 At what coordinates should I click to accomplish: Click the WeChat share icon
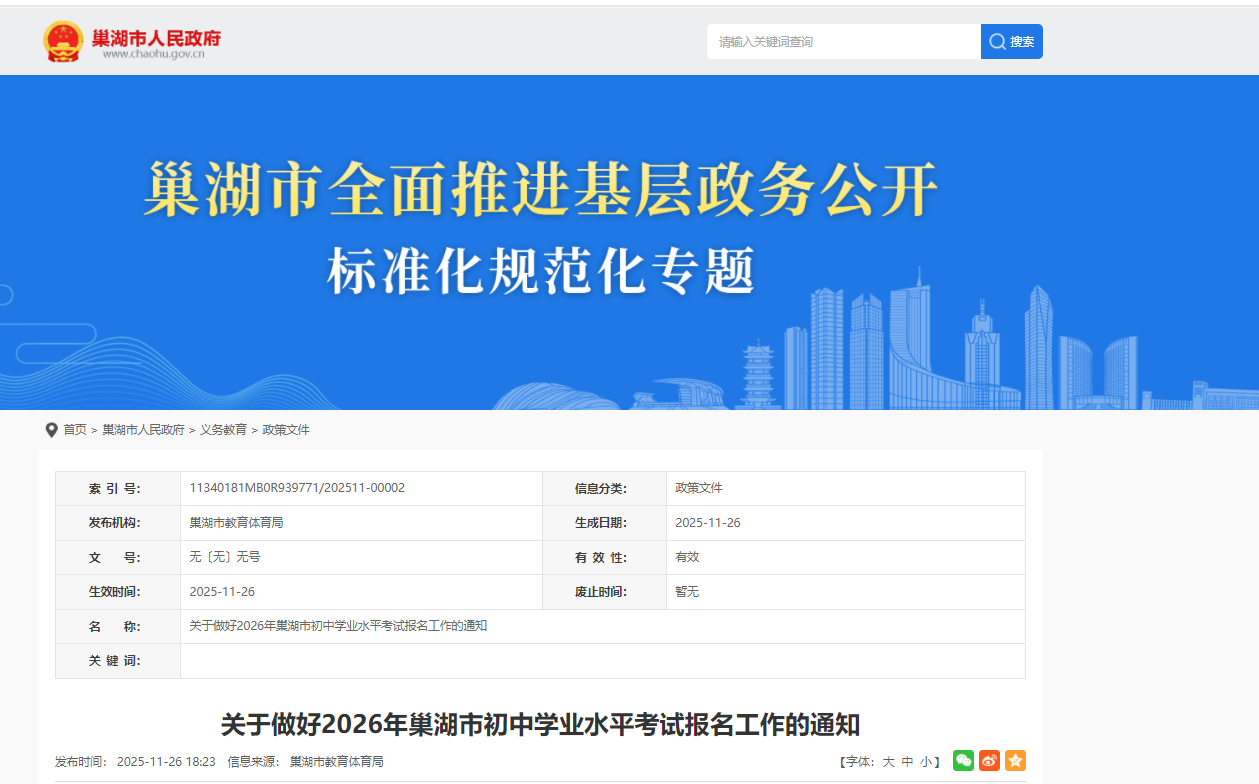coord(963,761)
